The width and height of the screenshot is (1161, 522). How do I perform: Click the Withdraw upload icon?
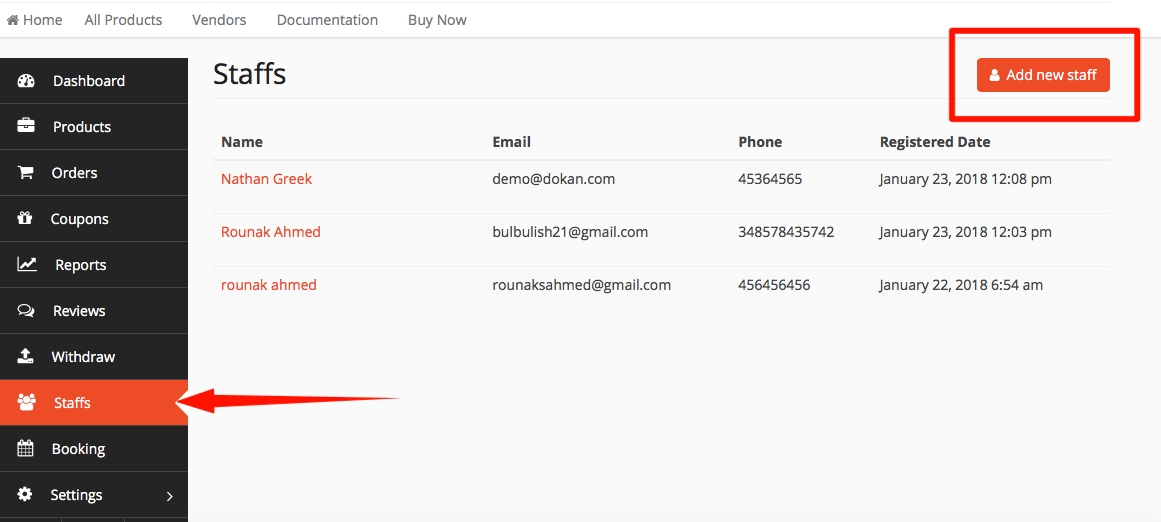[26, 356]
